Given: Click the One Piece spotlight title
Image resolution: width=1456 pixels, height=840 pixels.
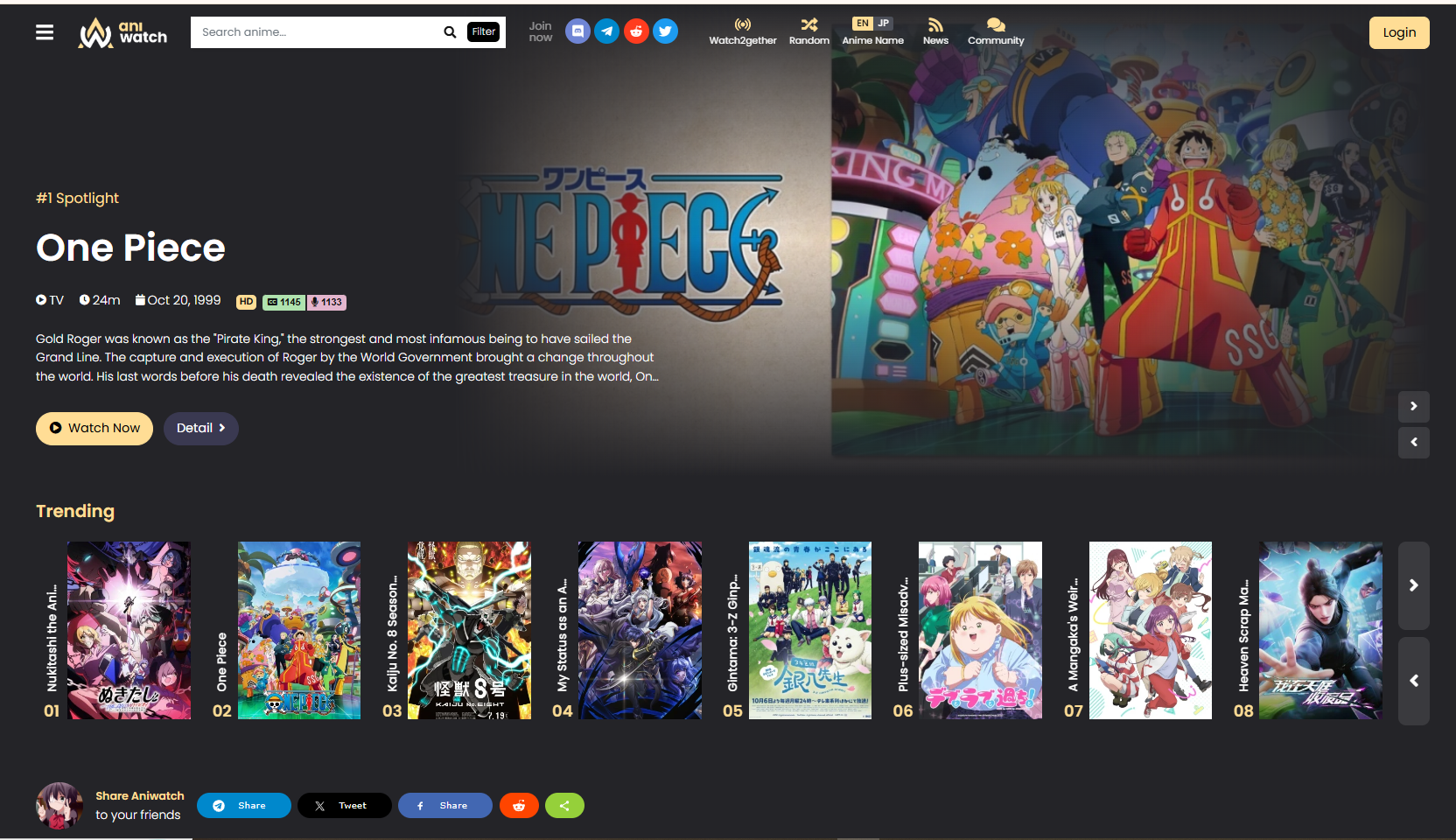Looking at the screenshot, I should pos(130,248).
